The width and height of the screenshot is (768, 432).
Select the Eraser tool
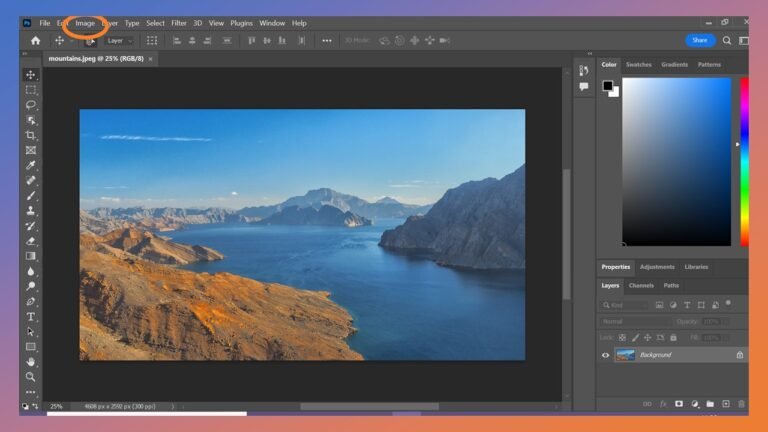30,241
